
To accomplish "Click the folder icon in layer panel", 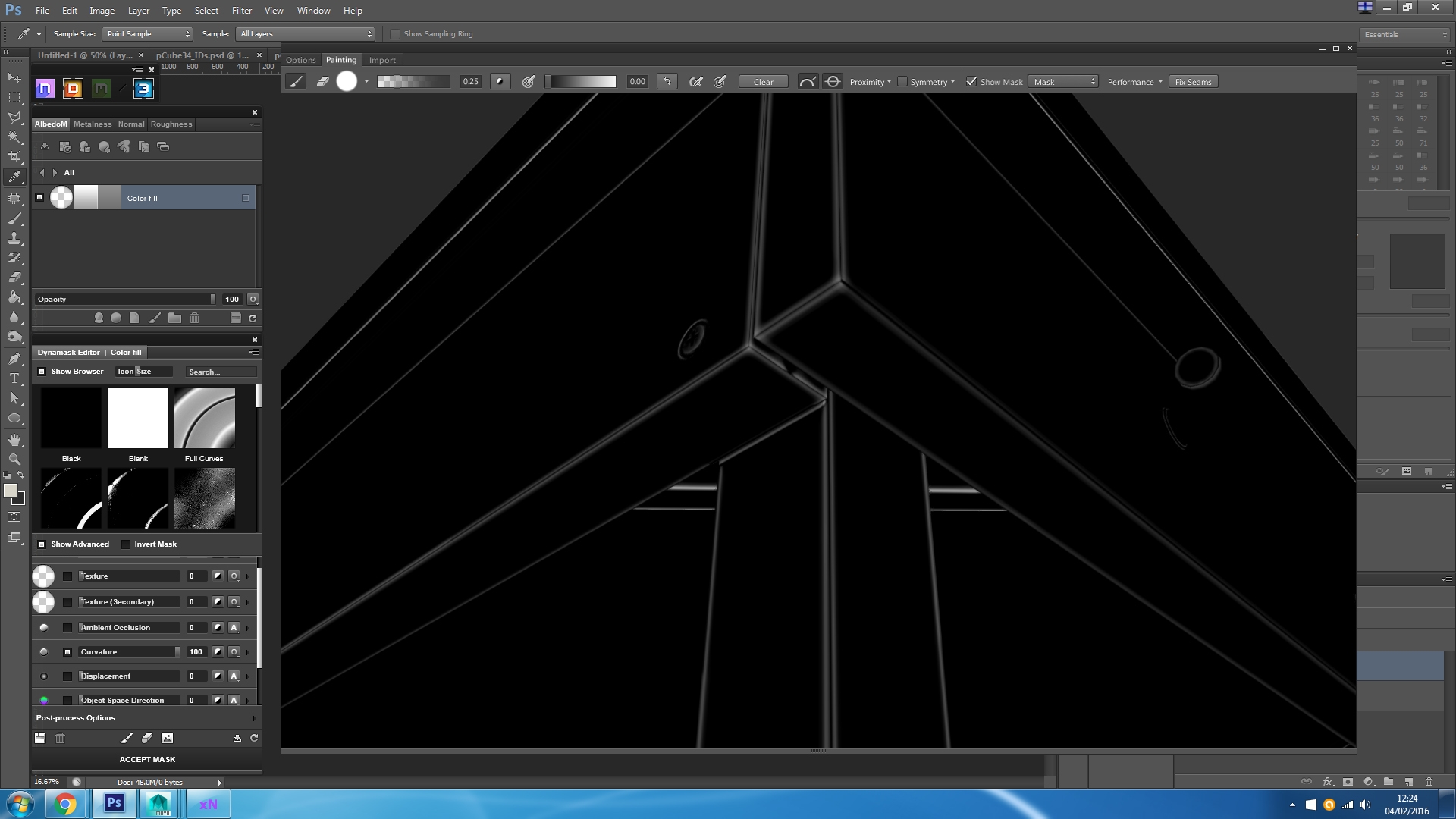I will 174,318.
